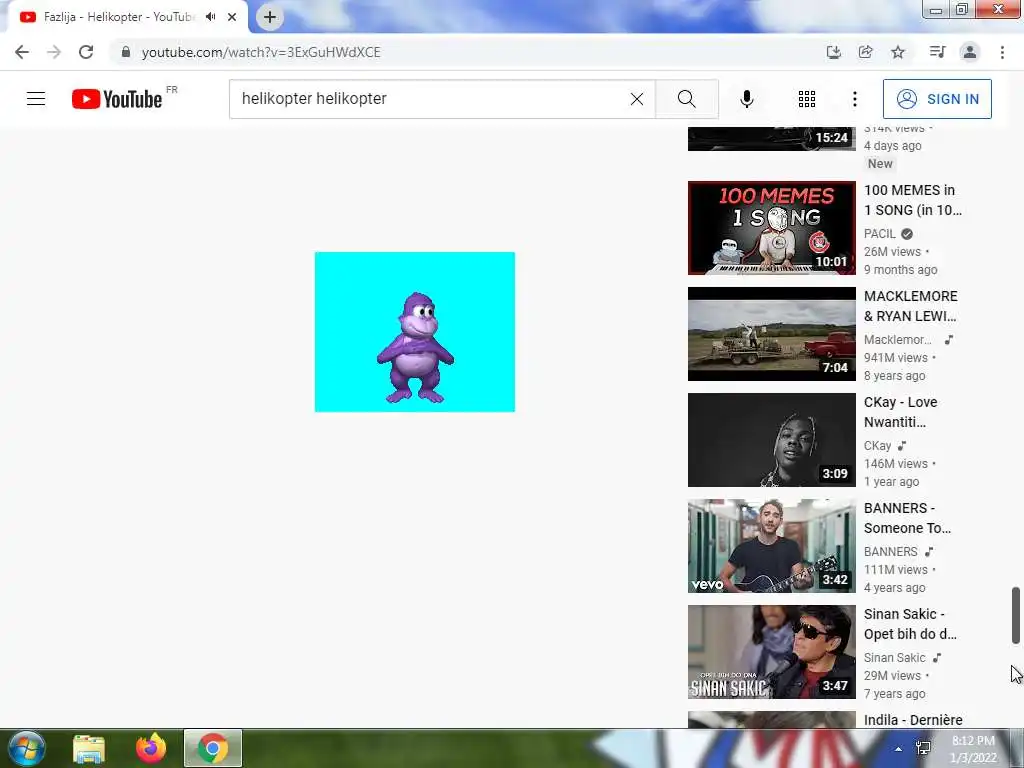This screenshot has width=1024, height=768.
Task: Click the MACKLEMORE & RYAN LEWI... title
Action: [910, 306]
